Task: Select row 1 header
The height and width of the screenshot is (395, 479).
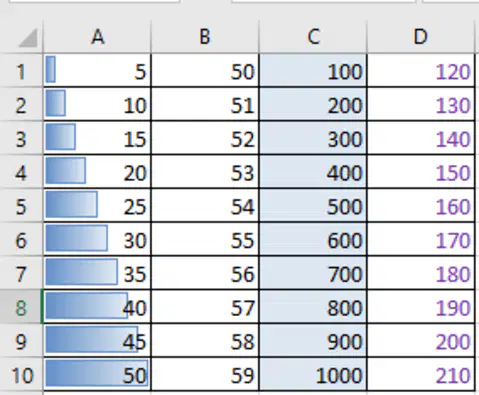Action: click(x=21, y=71)
